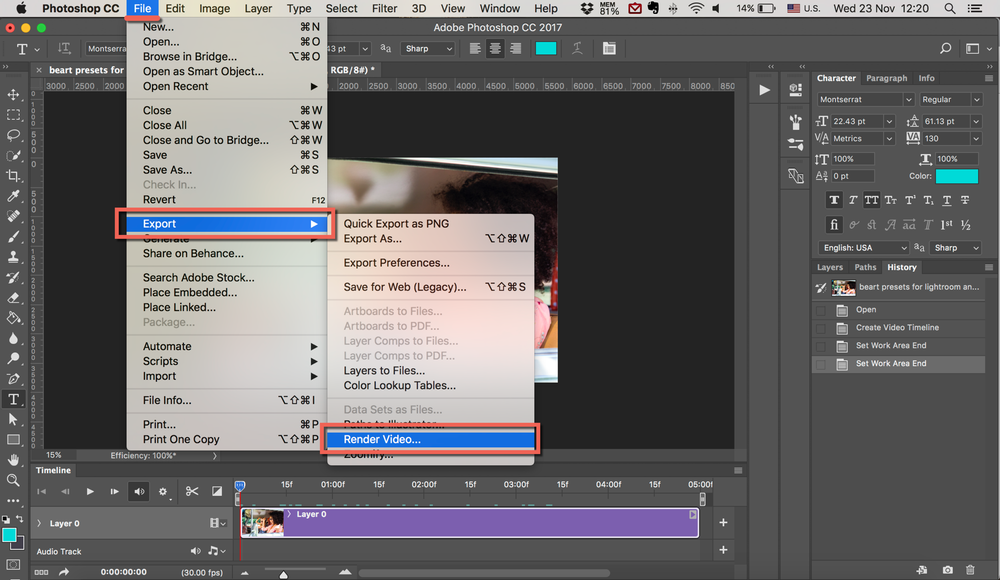
Task: Click the timeline playhead marker
Action: (x=240, y=486)
